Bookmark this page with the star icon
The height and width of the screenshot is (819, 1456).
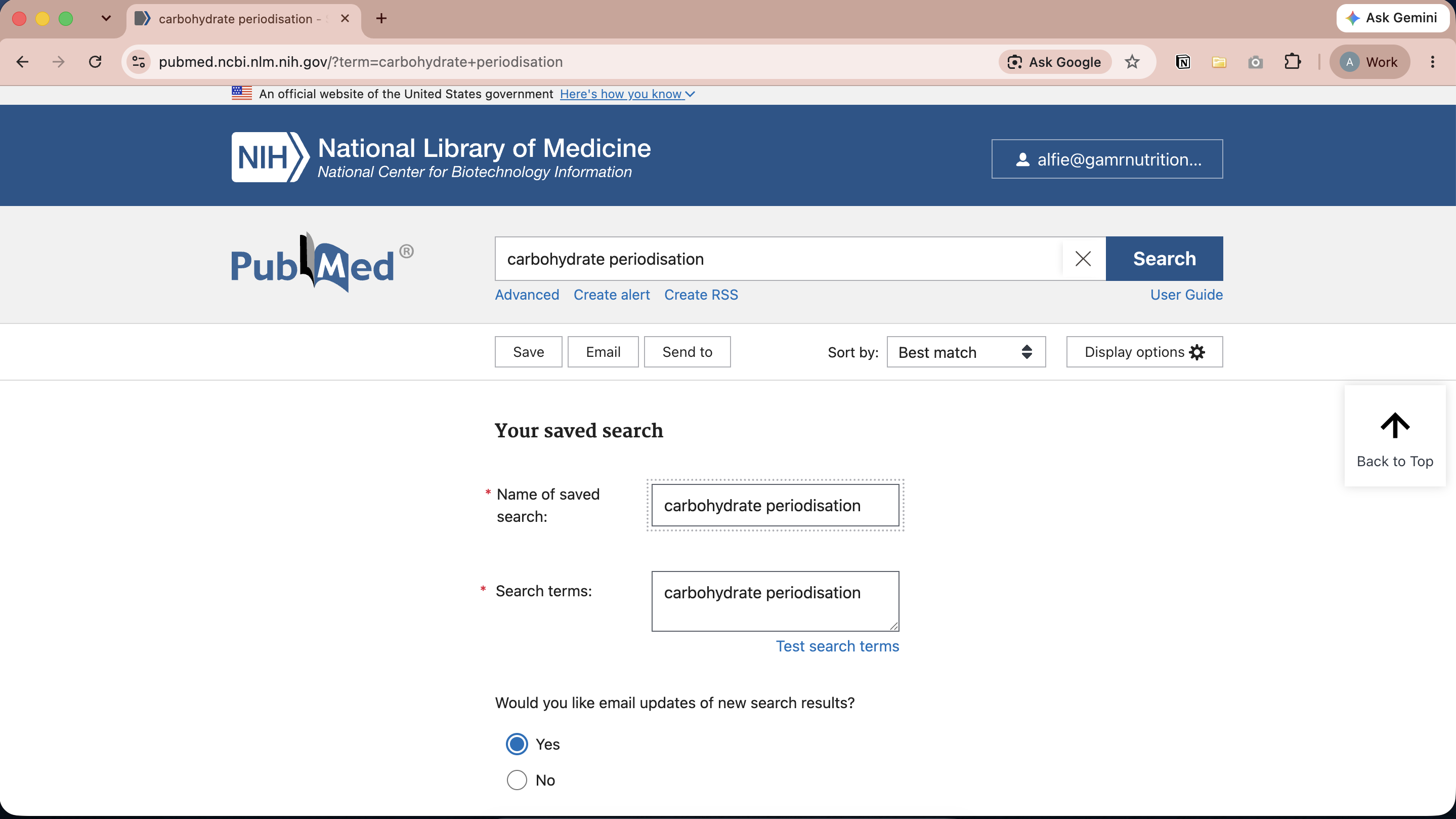point(1132,62)
